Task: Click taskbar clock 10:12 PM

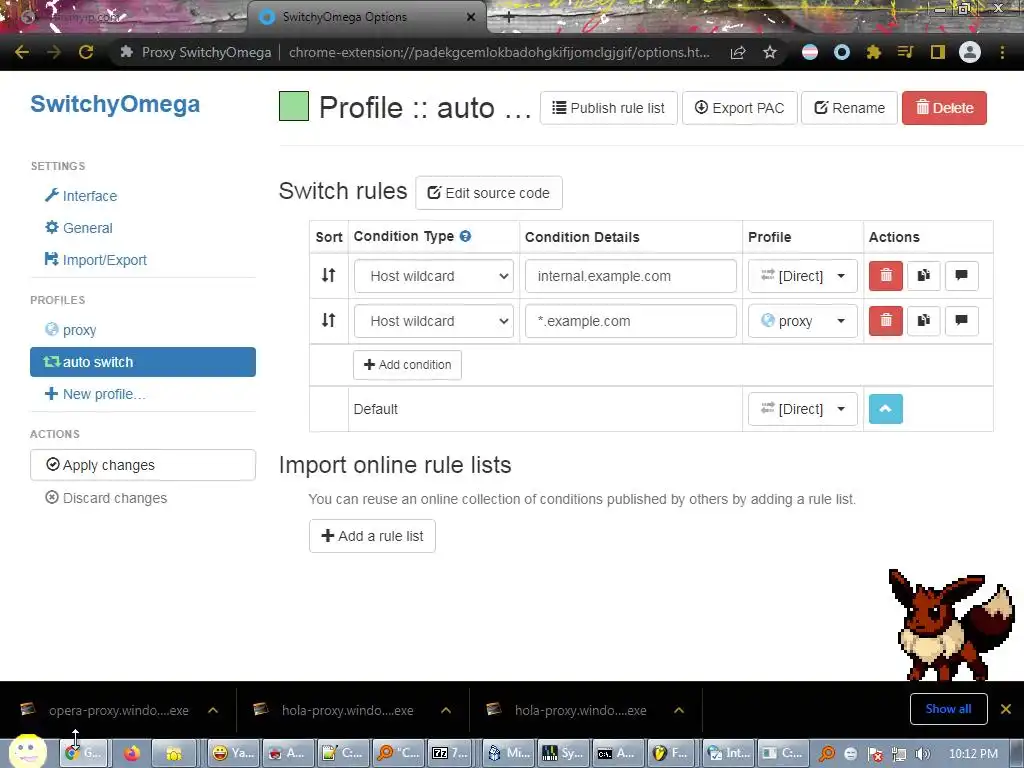Action: (x=973, y=754)
